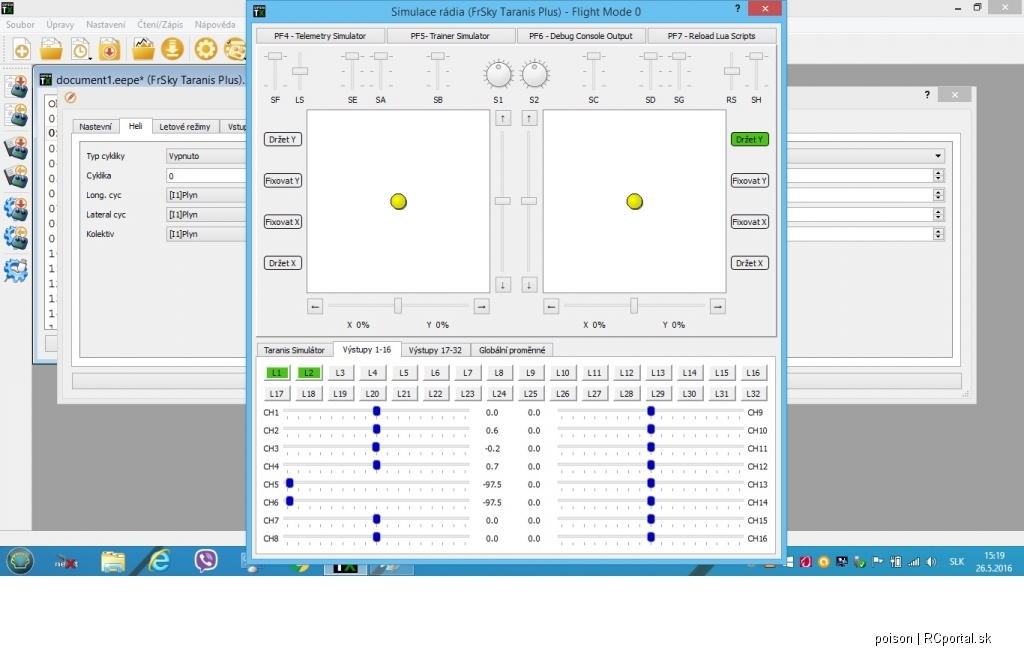Toggle logical switch L1
Viewport: 1024px width, 648px height.
277,373
